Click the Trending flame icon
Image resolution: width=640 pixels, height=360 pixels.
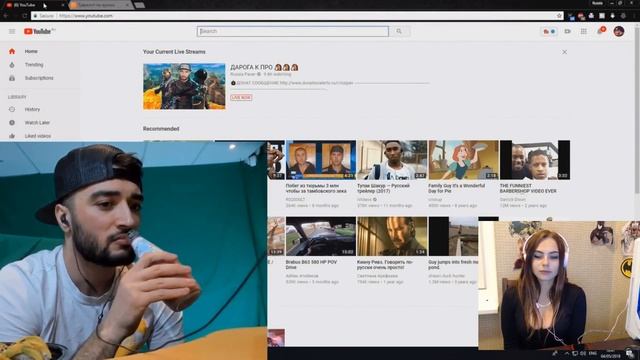[x=12, y=64]
